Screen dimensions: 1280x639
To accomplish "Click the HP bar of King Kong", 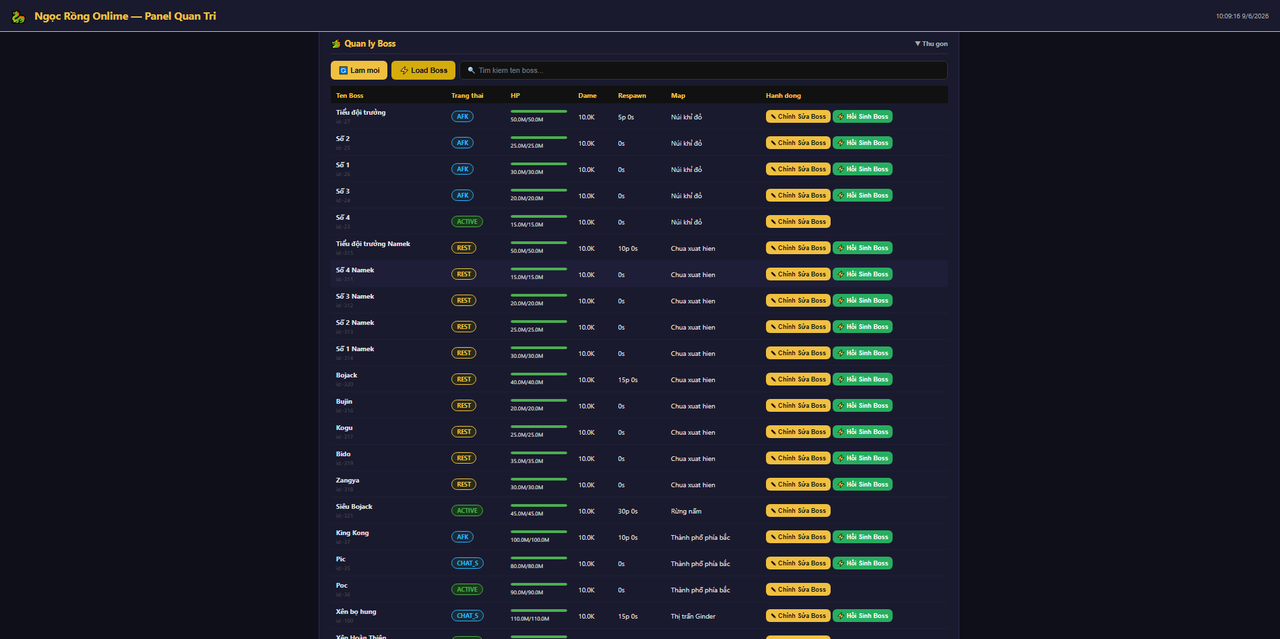I will (539, 531).
